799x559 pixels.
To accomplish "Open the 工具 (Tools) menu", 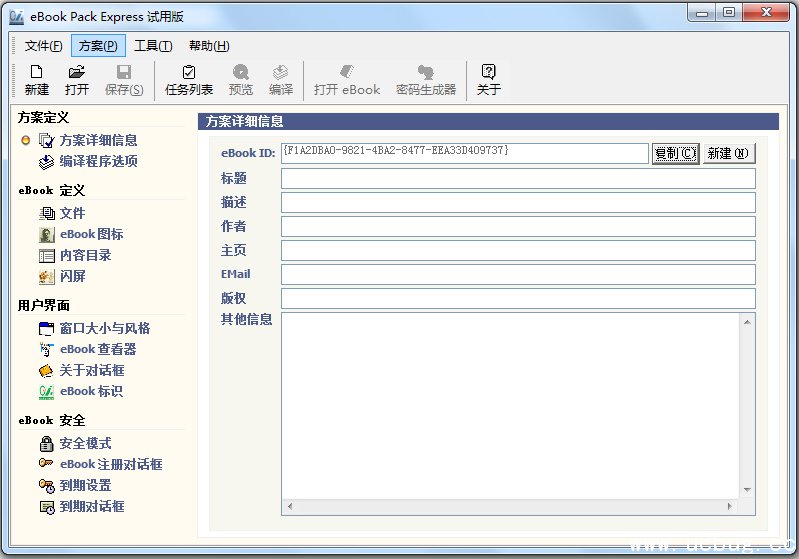I will [x=153, y=46].
